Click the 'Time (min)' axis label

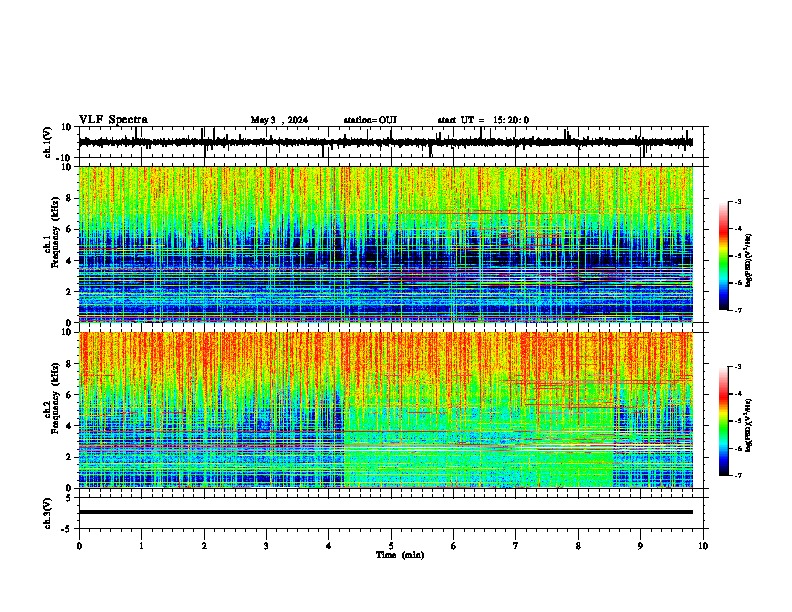click(x=400, y=555)
